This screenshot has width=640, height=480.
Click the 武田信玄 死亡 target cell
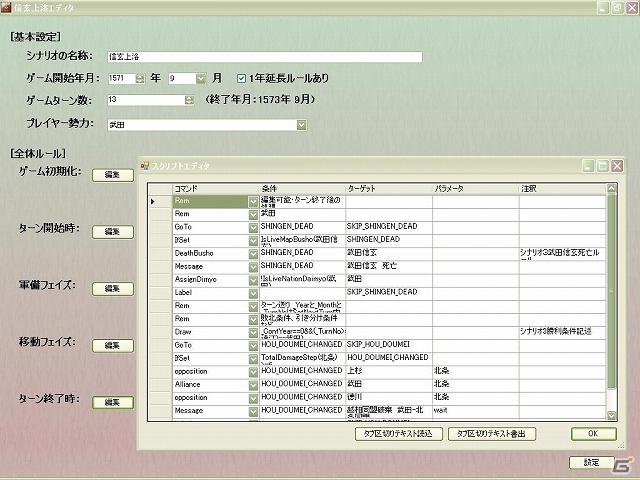[x=389, y=266]
